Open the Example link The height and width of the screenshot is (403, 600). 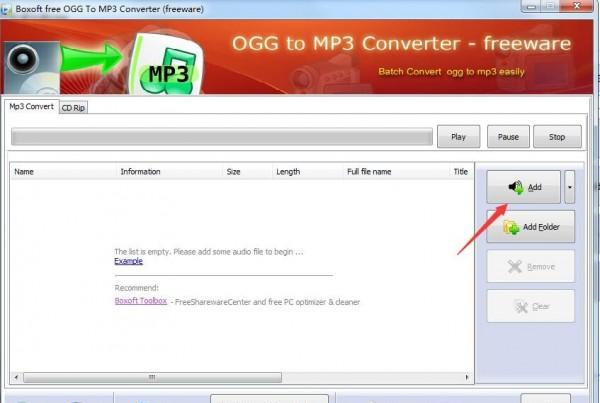[x=129, y=261]
